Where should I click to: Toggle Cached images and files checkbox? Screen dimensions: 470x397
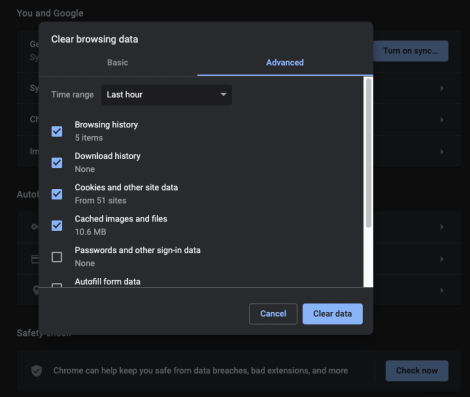(x=57, y=225)
